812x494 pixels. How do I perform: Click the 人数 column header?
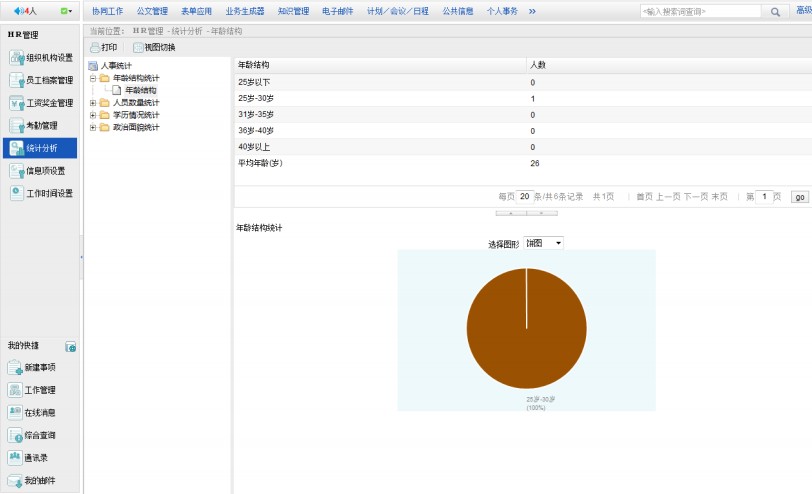(669, 65)
